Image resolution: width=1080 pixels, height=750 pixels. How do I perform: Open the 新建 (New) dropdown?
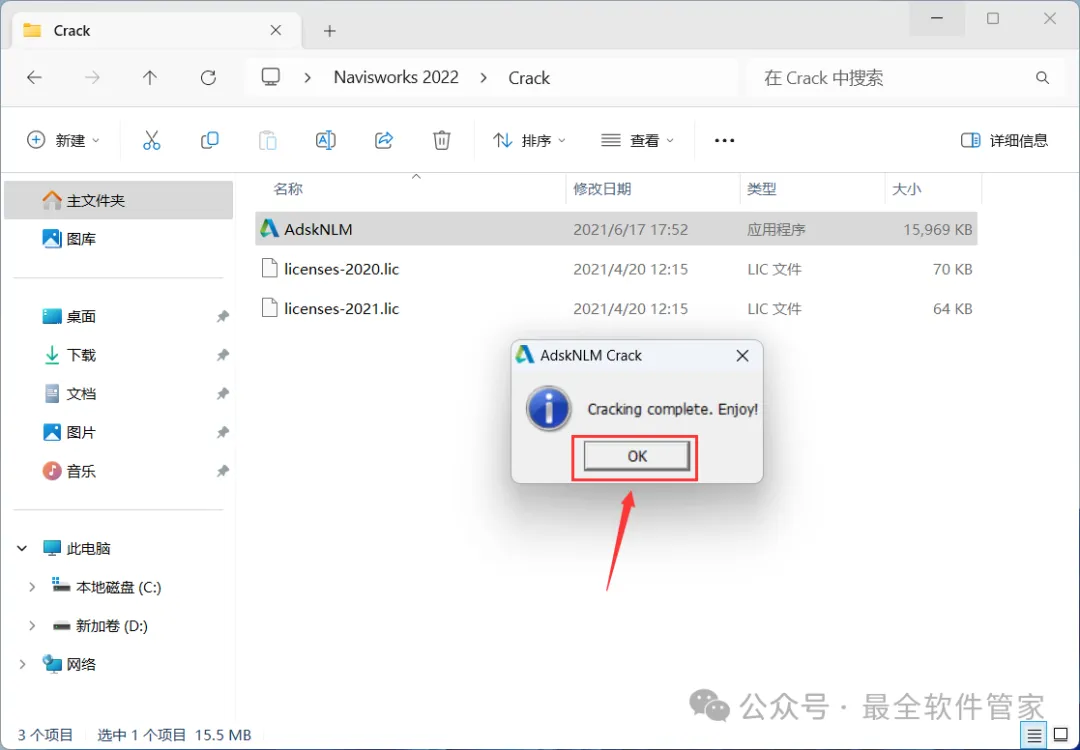pyautogui.click(x=63, y=140)
